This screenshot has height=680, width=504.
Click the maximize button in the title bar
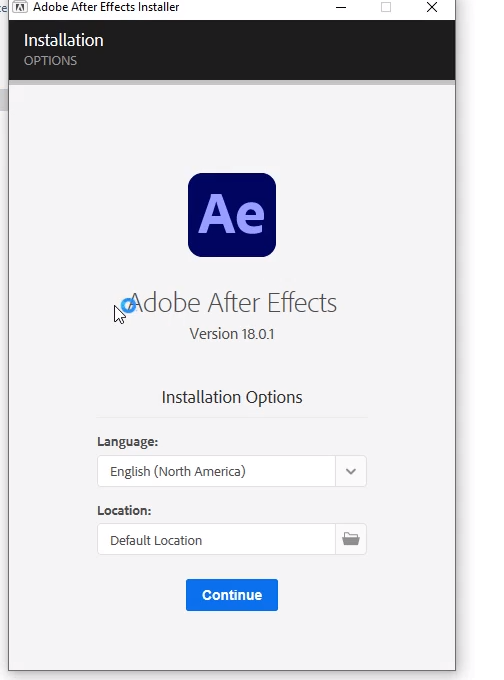(x=386, y=7)
